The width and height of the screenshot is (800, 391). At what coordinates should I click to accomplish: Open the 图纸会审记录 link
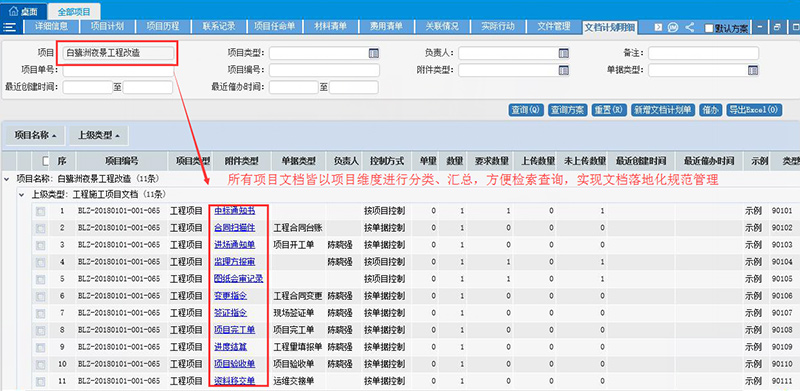(x=239, y=279)
